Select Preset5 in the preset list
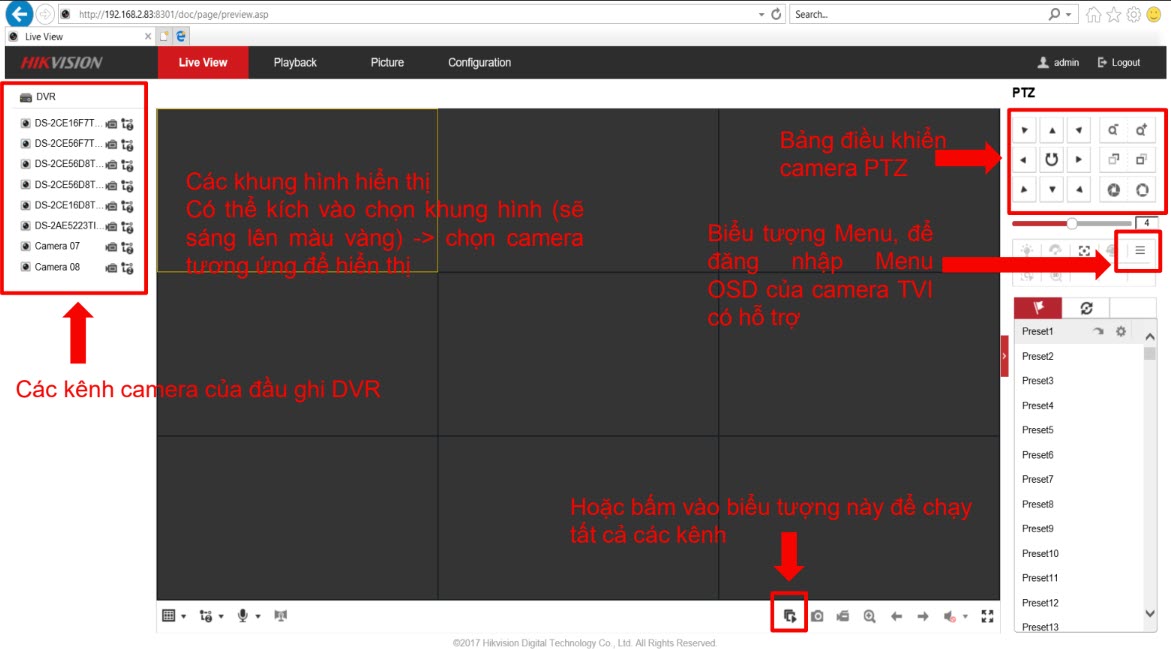Viewport: 1171px width, 649px height. click(1037, 430)
